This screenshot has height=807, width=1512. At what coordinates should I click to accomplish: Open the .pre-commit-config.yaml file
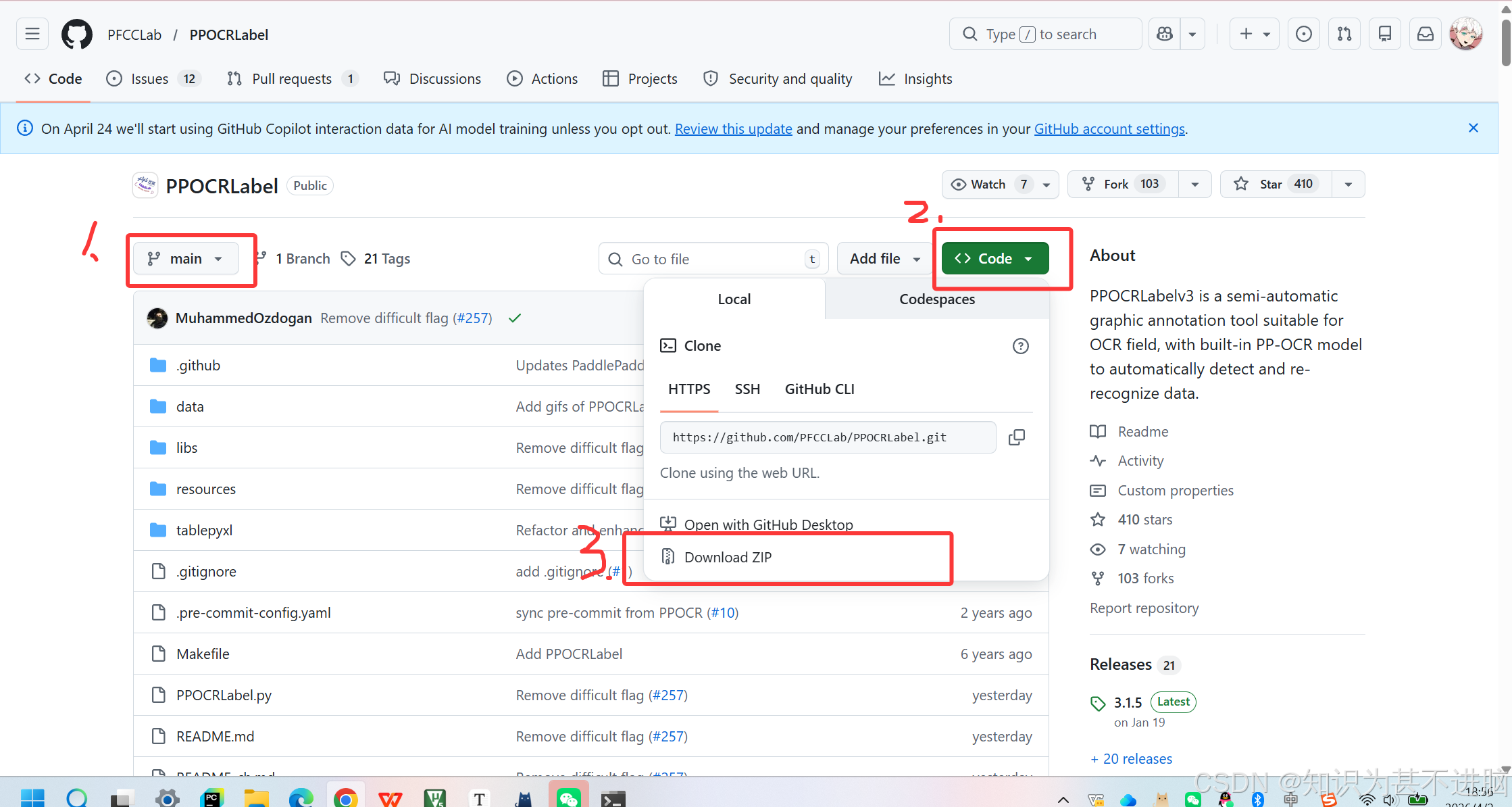point(254,613)
